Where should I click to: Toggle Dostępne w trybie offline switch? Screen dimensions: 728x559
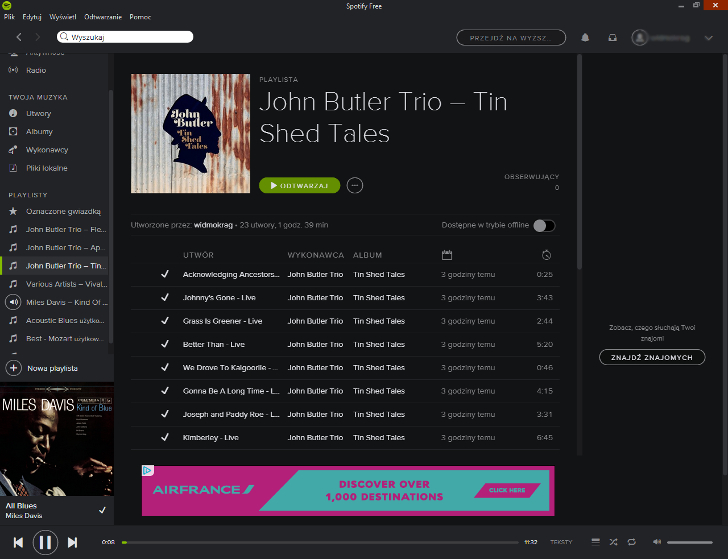tap(544, 226)
